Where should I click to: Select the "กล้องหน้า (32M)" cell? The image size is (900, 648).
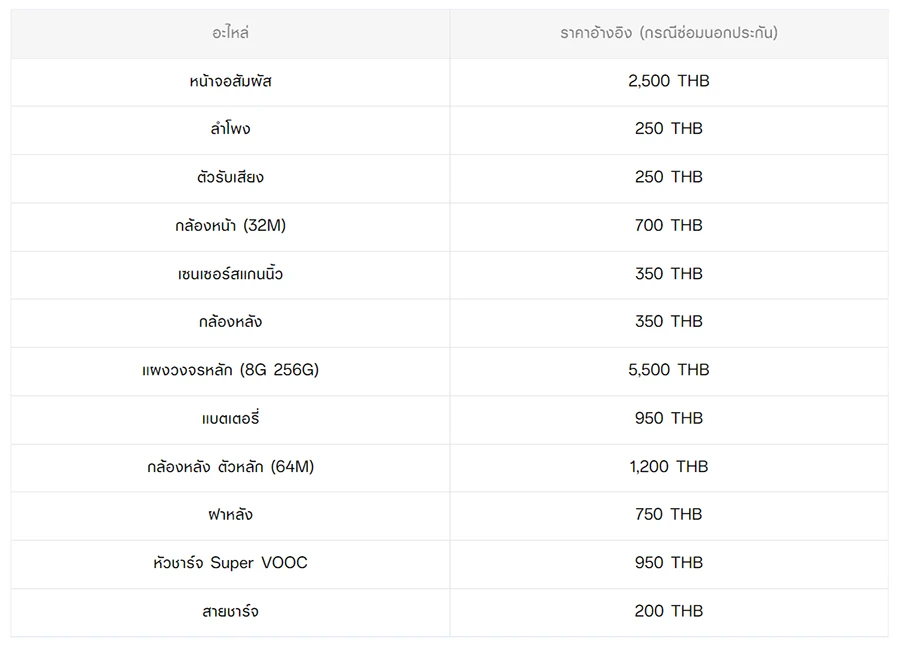click(230, 226)
